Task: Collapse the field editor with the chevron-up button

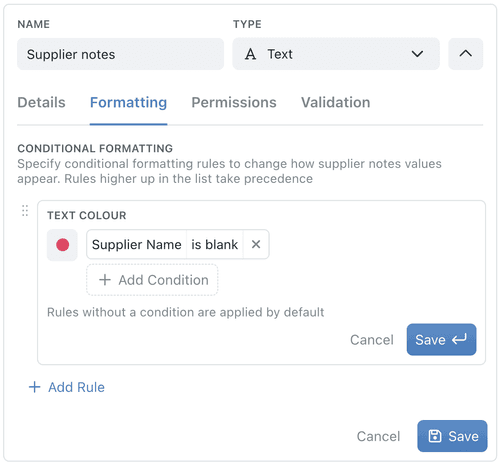Action: (x=465, y=54)
